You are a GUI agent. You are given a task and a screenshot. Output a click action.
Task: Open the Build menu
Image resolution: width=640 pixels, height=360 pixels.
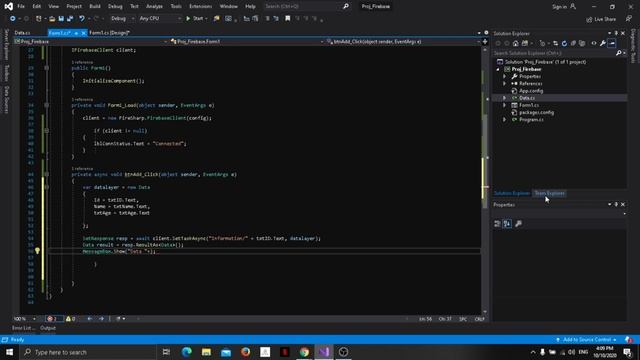click(95, 7)
